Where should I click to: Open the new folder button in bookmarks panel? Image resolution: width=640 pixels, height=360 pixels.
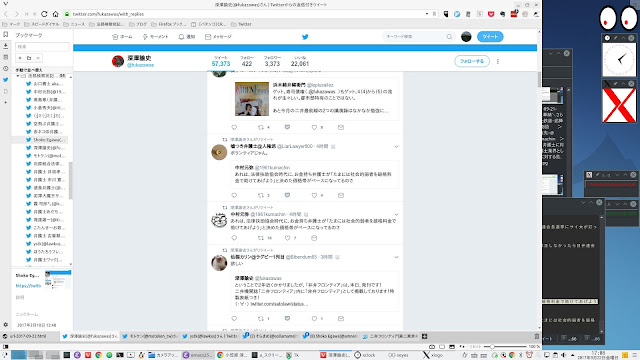pyautogui.click(x=29, y=58)
